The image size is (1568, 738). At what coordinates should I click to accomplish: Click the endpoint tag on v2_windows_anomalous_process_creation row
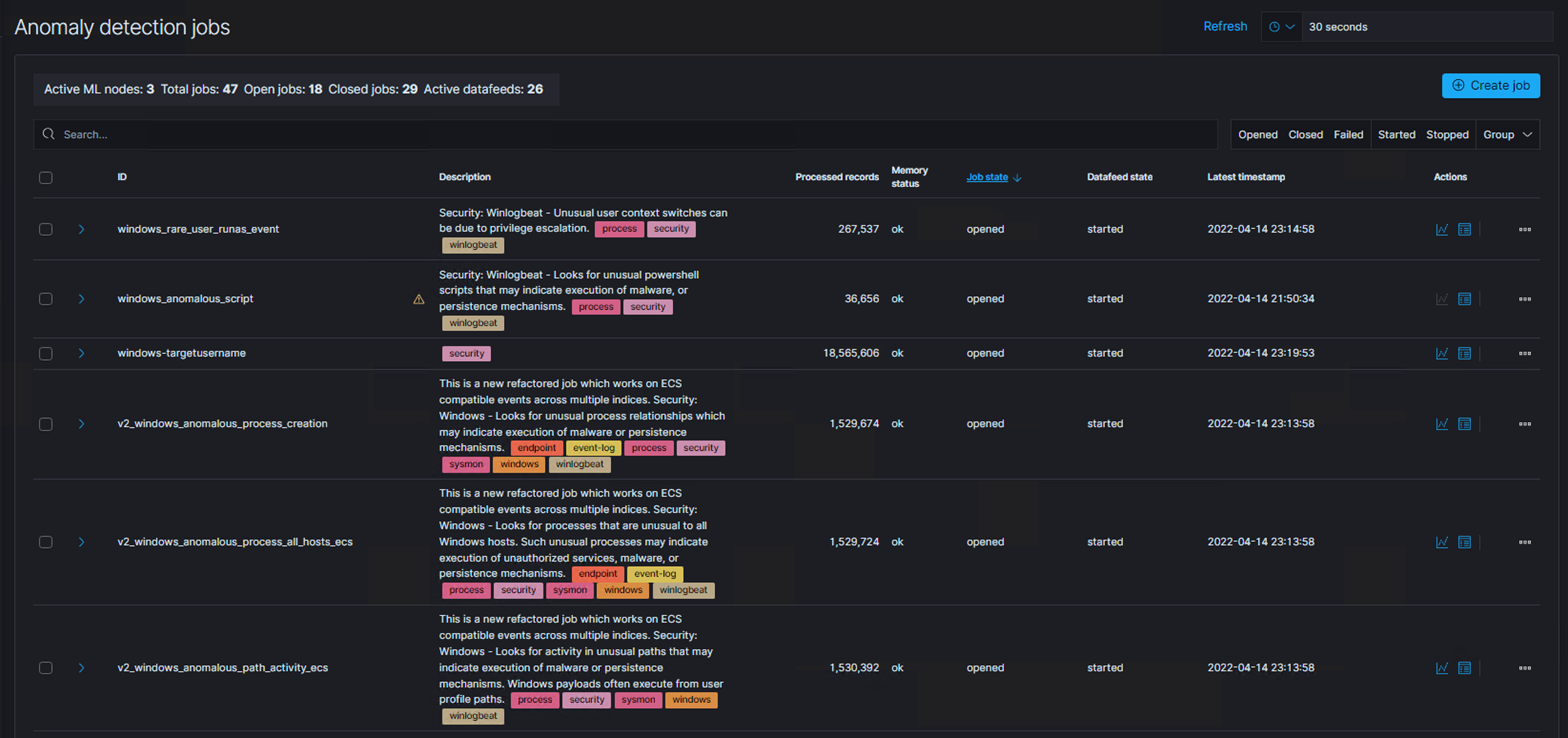(x=537, y=448)
